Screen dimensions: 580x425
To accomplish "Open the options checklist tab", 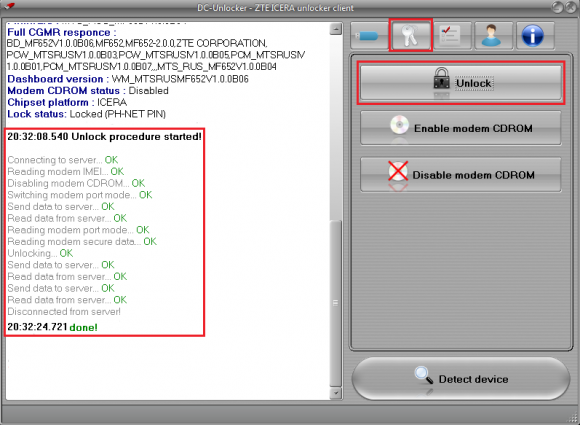I will pos(452,36).
